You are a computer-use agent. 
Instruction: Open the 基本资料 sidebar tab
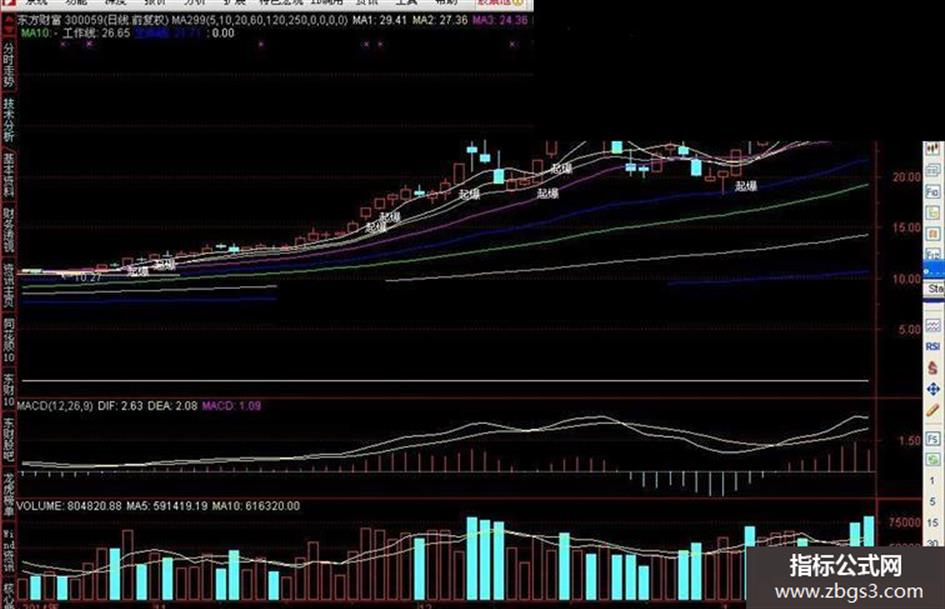tap(8, 175)
